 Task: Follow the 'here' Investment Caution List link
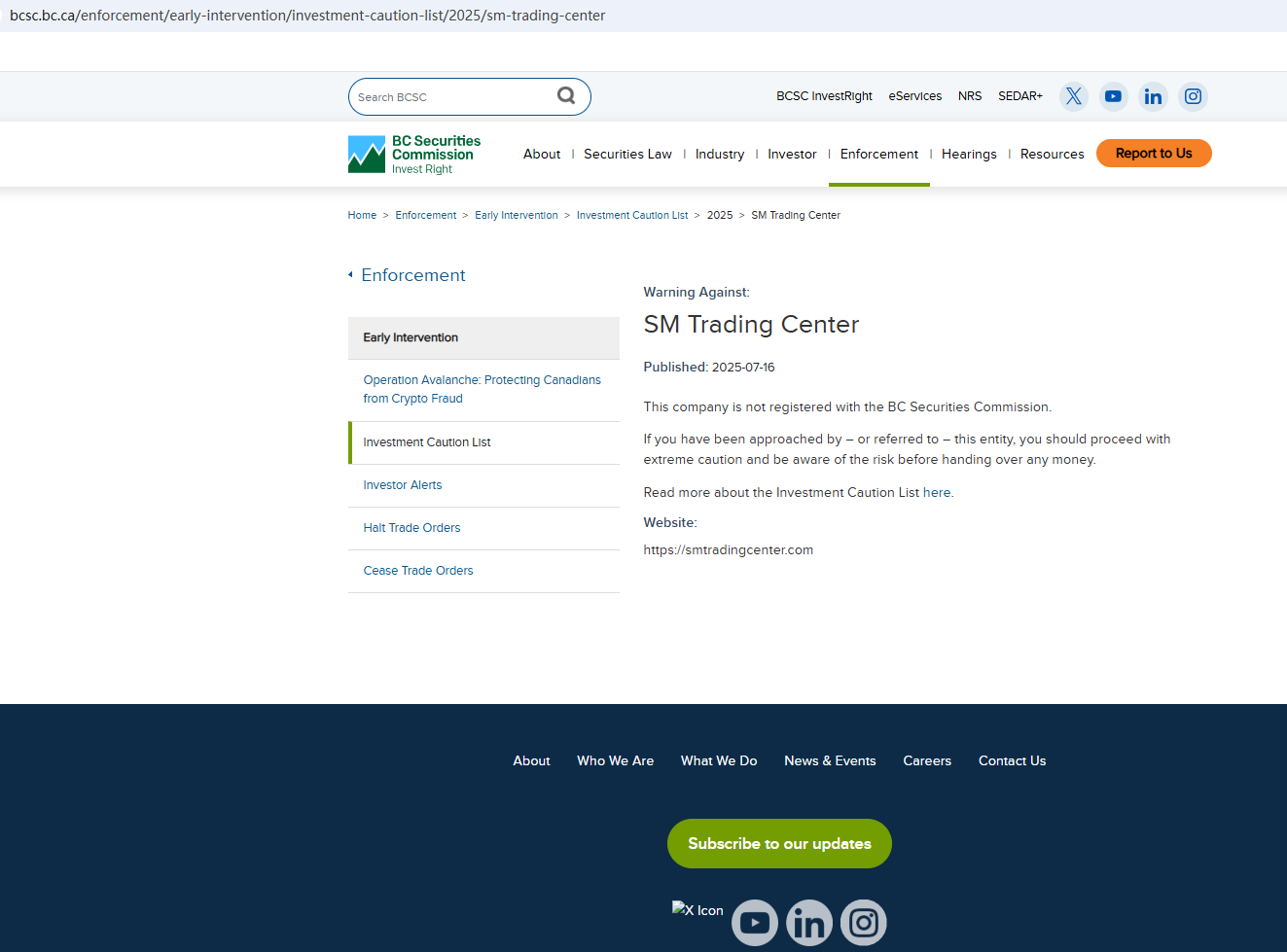pos(937,493)
